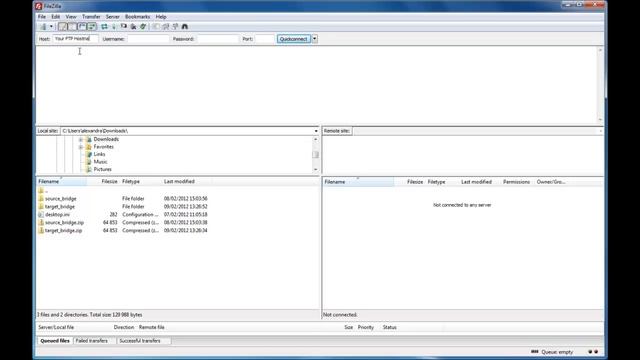Image resolution: width=640 pixels, height=360 pixels.
Task: Reconnect to the last server icon
Action: coord(143,27)
